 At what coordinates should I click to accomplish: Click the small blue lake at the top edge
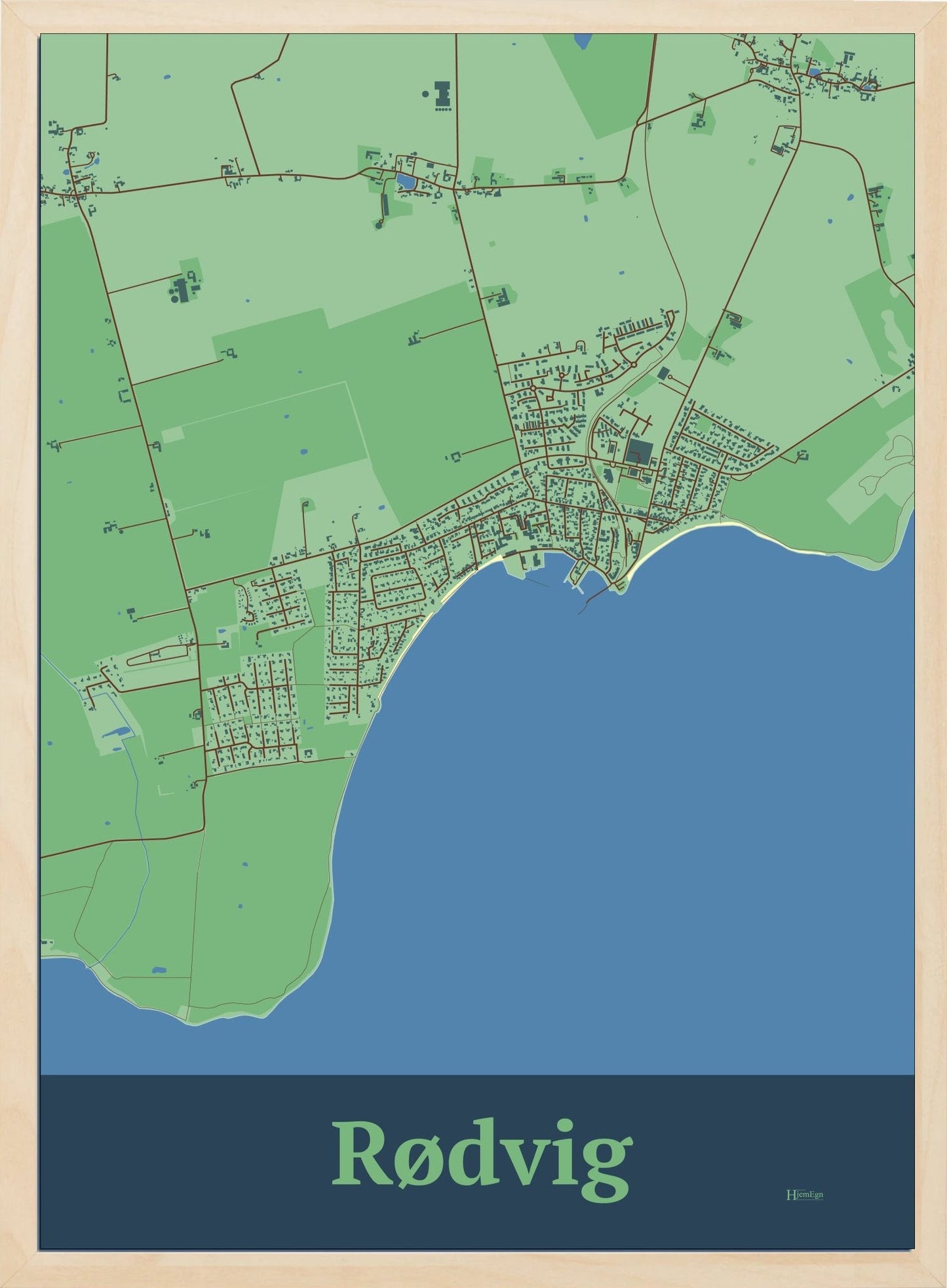tap(581, 41)
